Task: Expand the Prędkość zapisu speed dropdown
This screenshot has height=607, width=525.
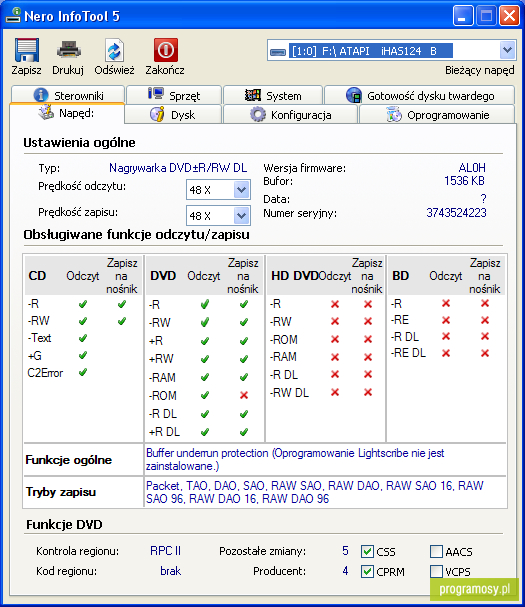Action: pyautogui.click(x=242, y=216)
